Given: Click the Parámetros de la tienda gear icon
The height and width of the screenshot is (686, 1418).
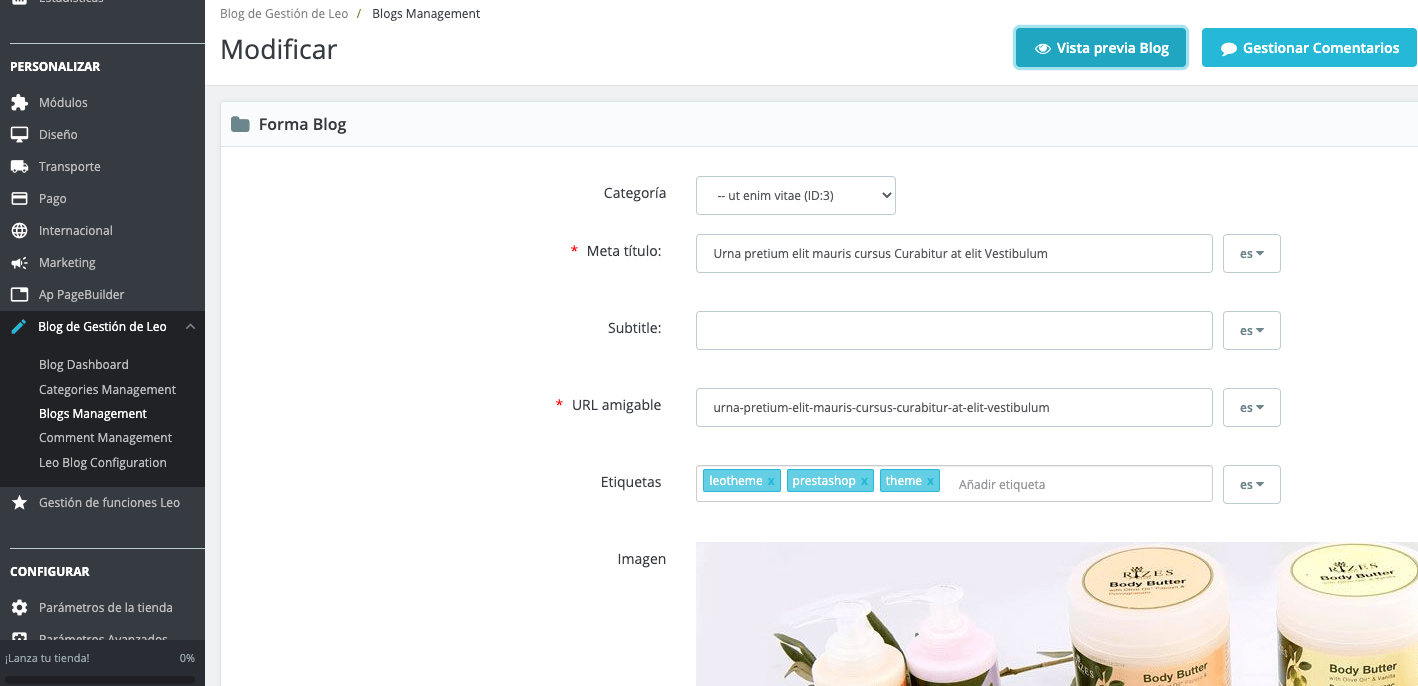Looking at the screenshot, I should (x=19, y=608).
